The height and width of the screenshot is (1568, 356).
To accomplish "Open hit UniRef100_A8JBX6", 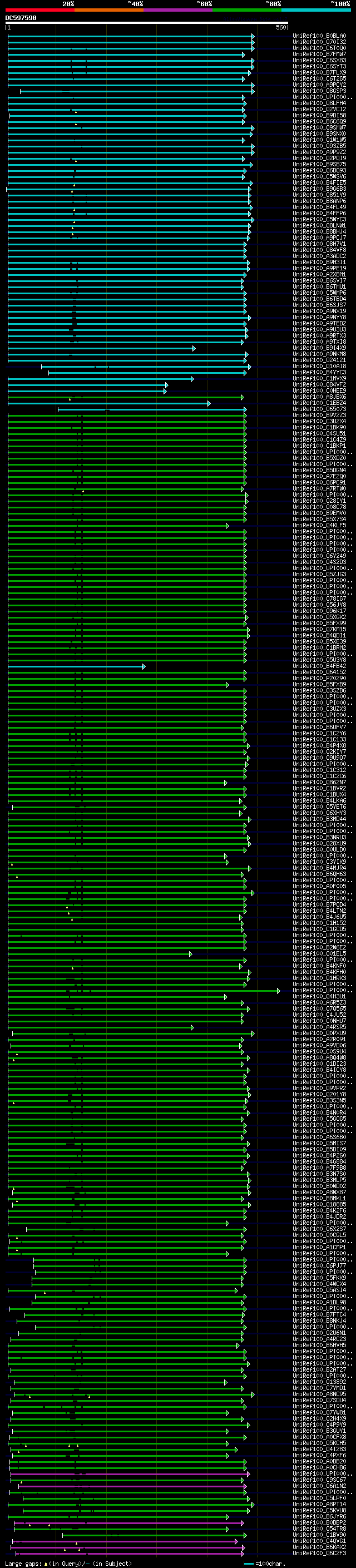I will coord(319,396).
